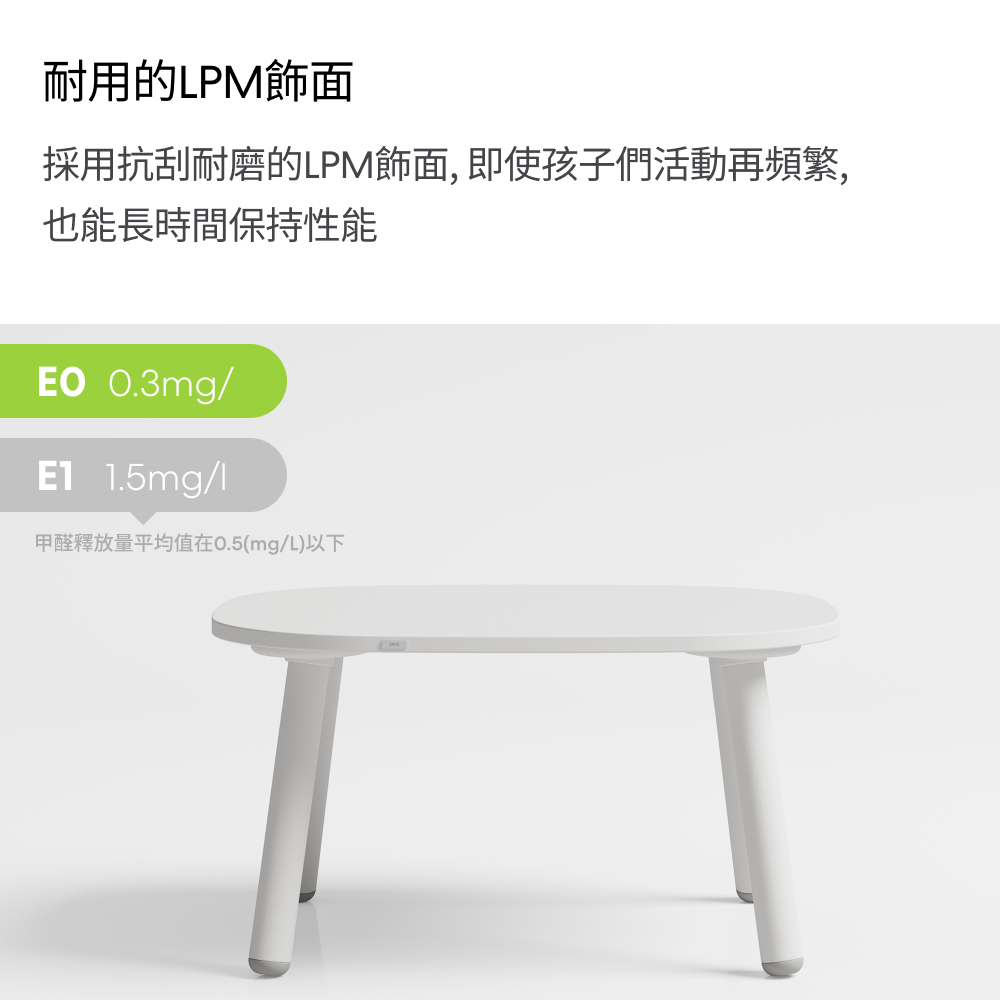1000x1000 pixels.
Task: Click the text line 也能長時間保持性能
Action: [210, 225]
